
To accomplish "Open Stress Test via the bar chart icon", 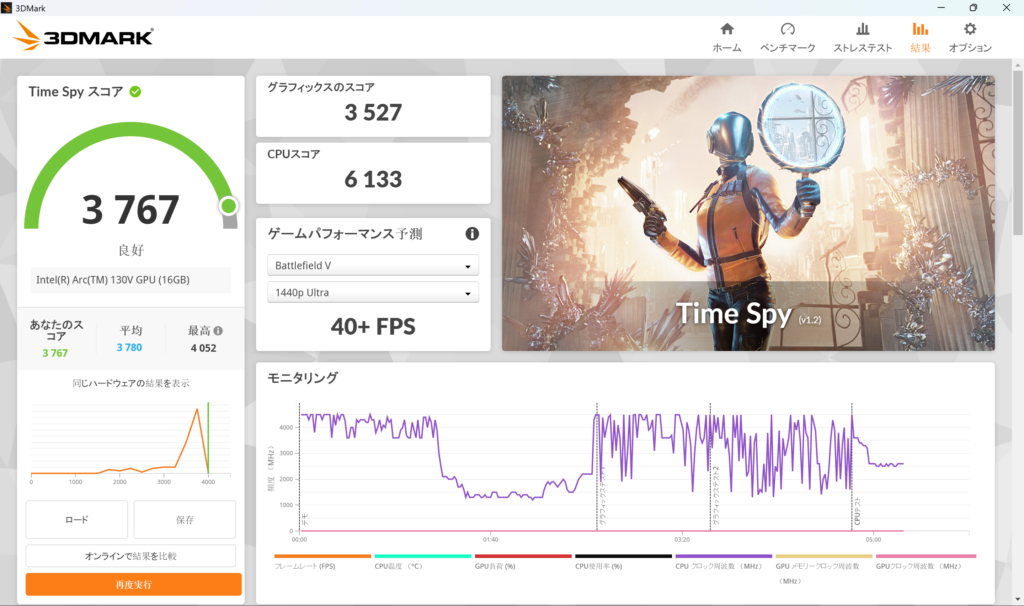I will pyautogui.click(x=862, y=30).
